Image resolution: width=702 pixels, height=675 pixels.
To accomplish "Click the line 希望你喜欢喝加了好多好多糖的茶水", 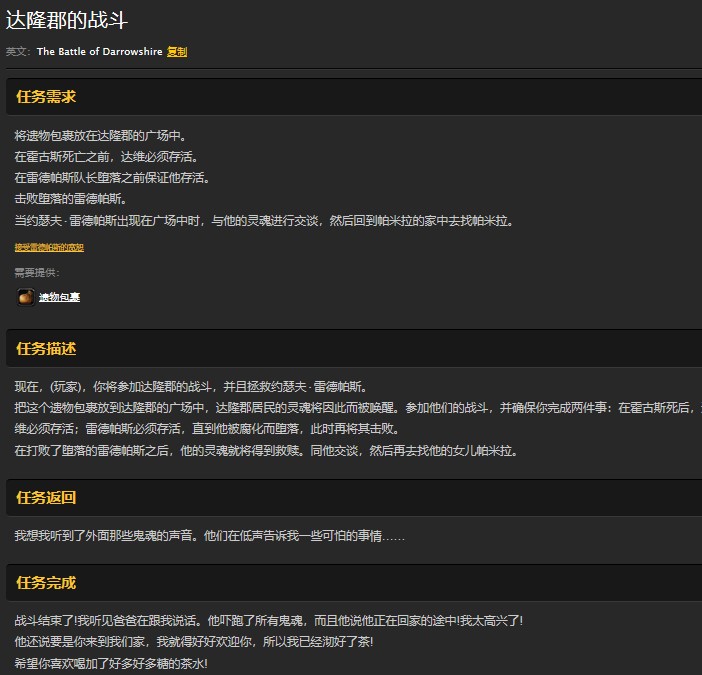I will 111,663.
